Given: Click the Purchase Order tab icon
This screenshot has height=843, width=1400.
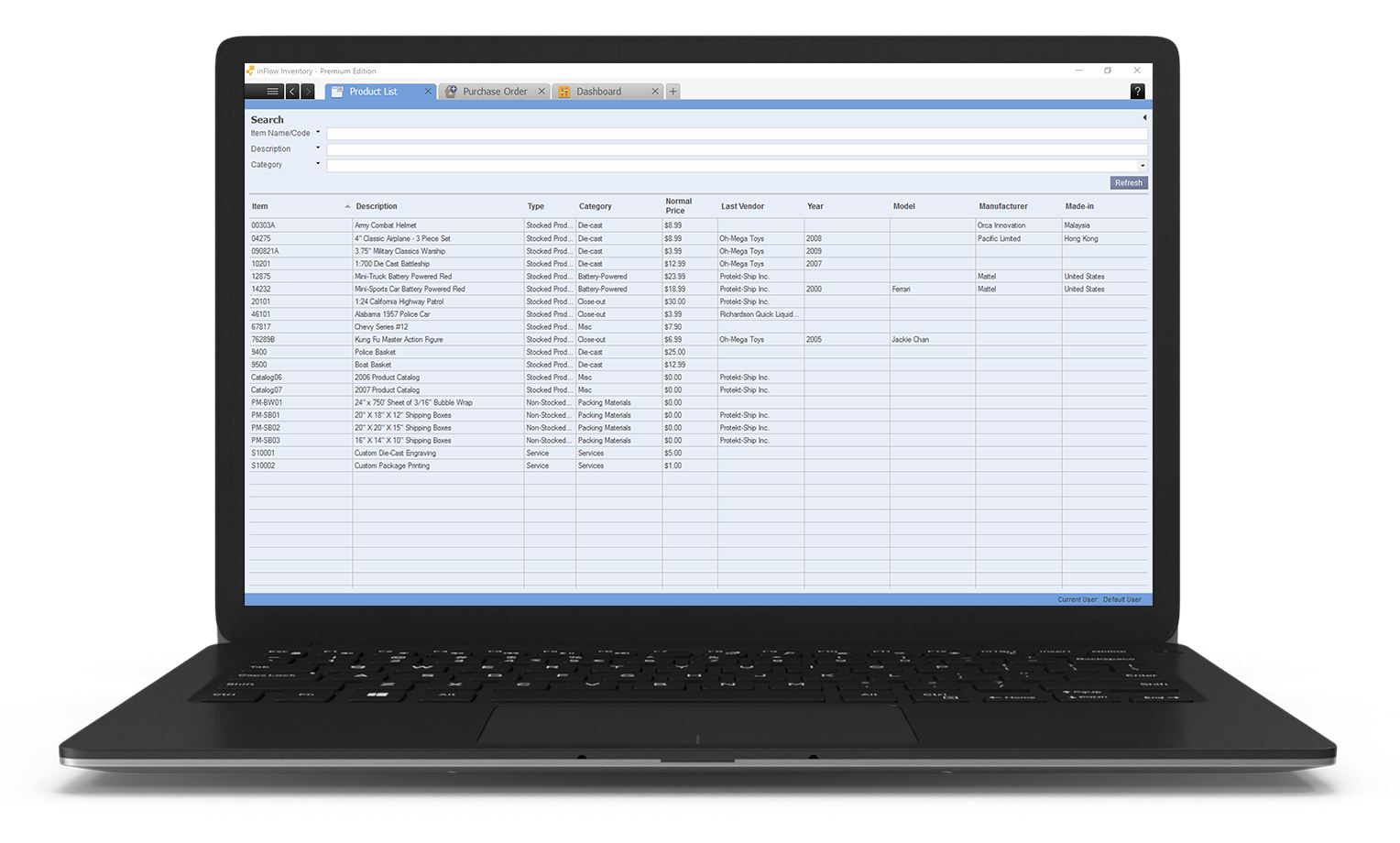Looking at the screenshot, I should [x=451, y=92].
